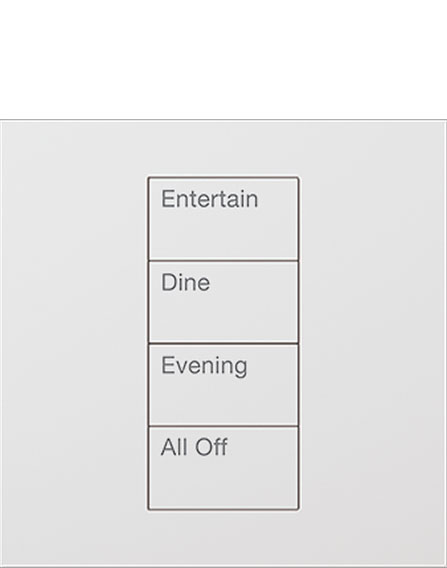
Task: Click blank space inside Entertain button
Action: point(223,235)
